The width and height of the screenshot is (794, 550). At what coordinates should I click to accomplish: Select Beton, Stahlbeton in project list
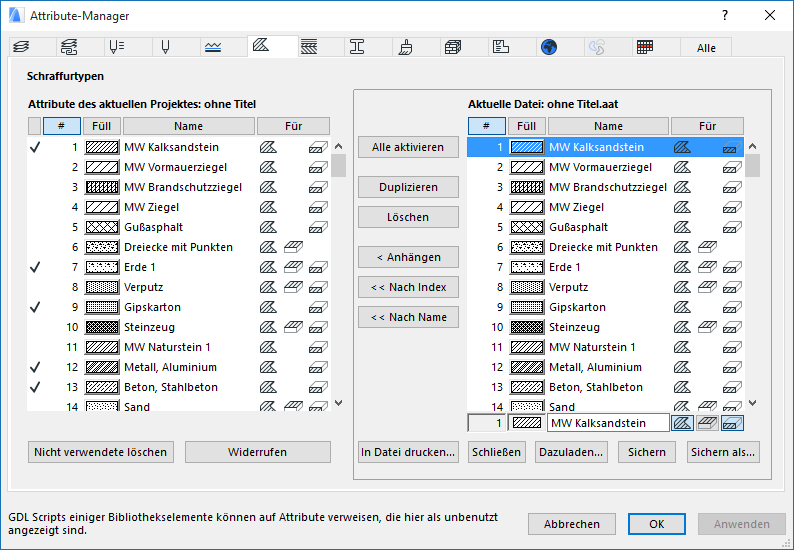click(179, 387)
